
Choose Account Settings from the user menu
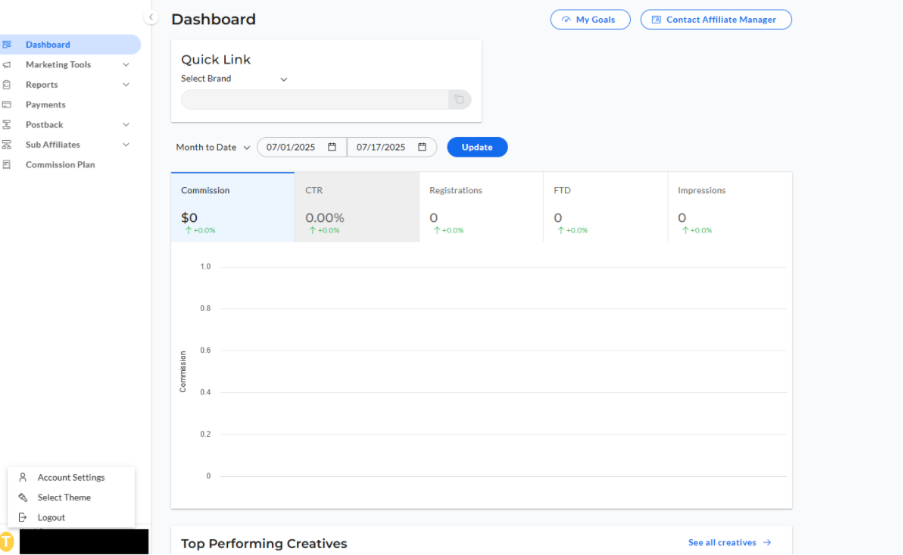click(70, 478)
